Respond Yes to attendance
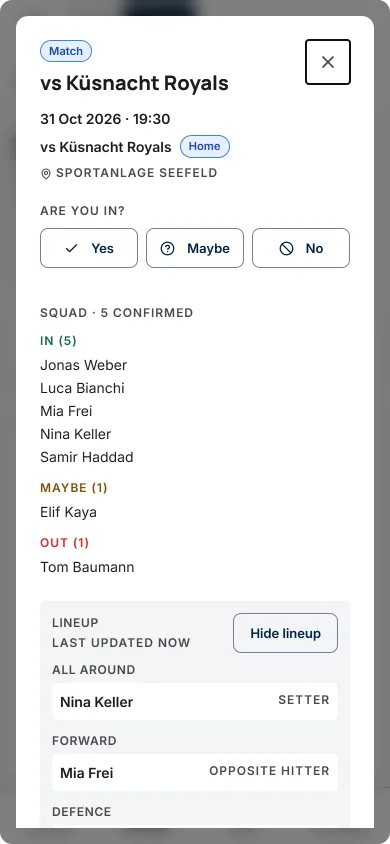This screenshot has width=390, height=844. pyautogui.click(x=89, y=248)
